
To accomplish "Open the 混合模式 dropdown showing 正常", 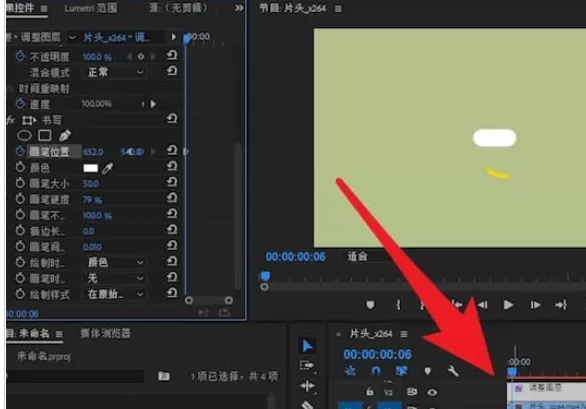I will (114, 72).
